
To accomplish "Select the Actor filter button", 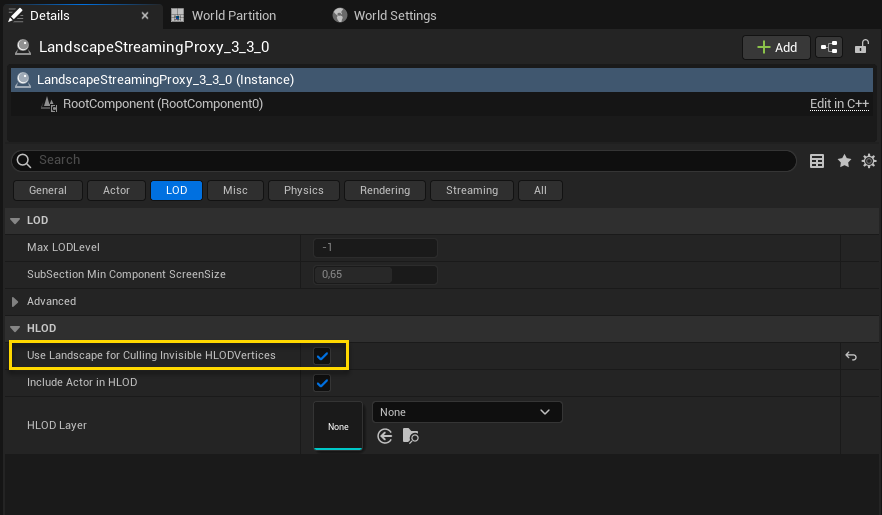I will pyautogui.click(x=116, y=191).
